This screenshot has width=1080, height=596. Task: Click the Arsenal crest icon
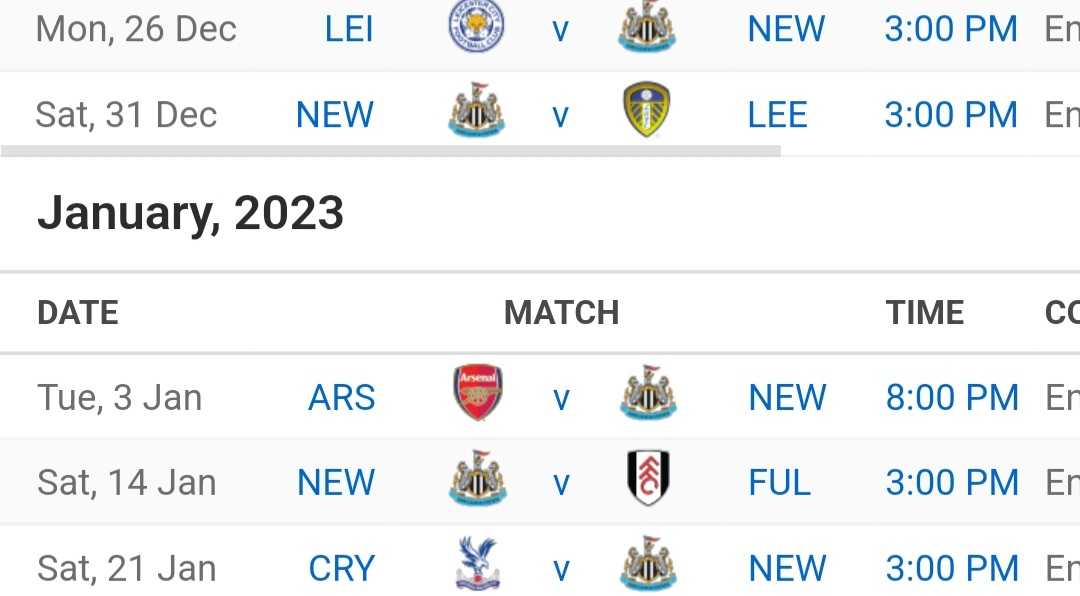tap(478, 393)
